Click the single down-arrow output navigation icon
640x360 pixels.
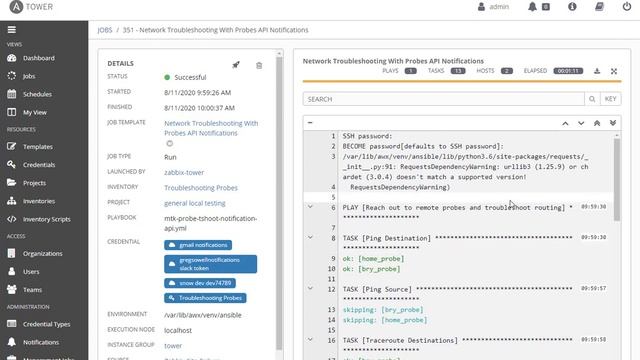tap(581, 123)
